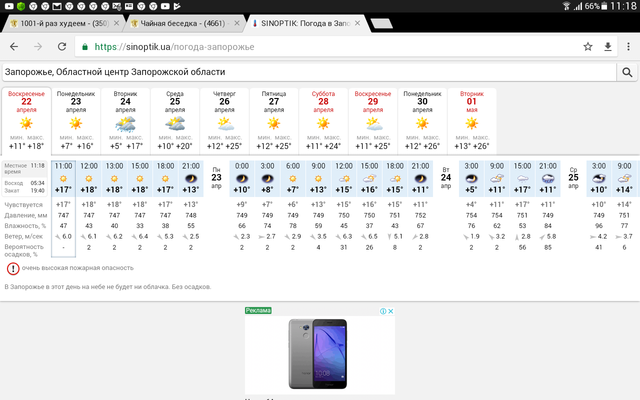Open Tuesday 24 April forecast
The image size is (640, 400).
click(x=125, y=120)
